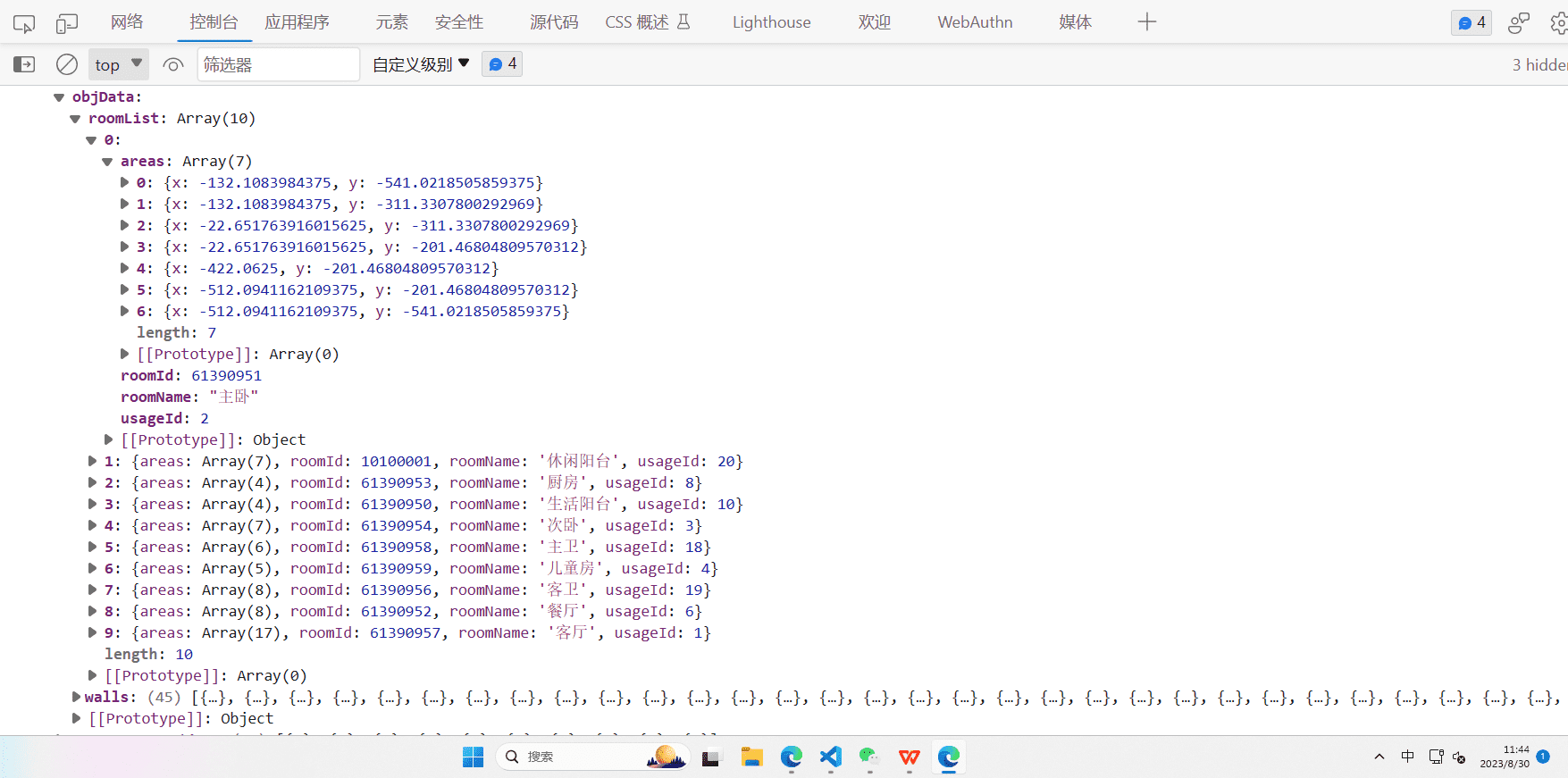Expand room 8 餐厅 entry
1568x778 pixels.
92,611
